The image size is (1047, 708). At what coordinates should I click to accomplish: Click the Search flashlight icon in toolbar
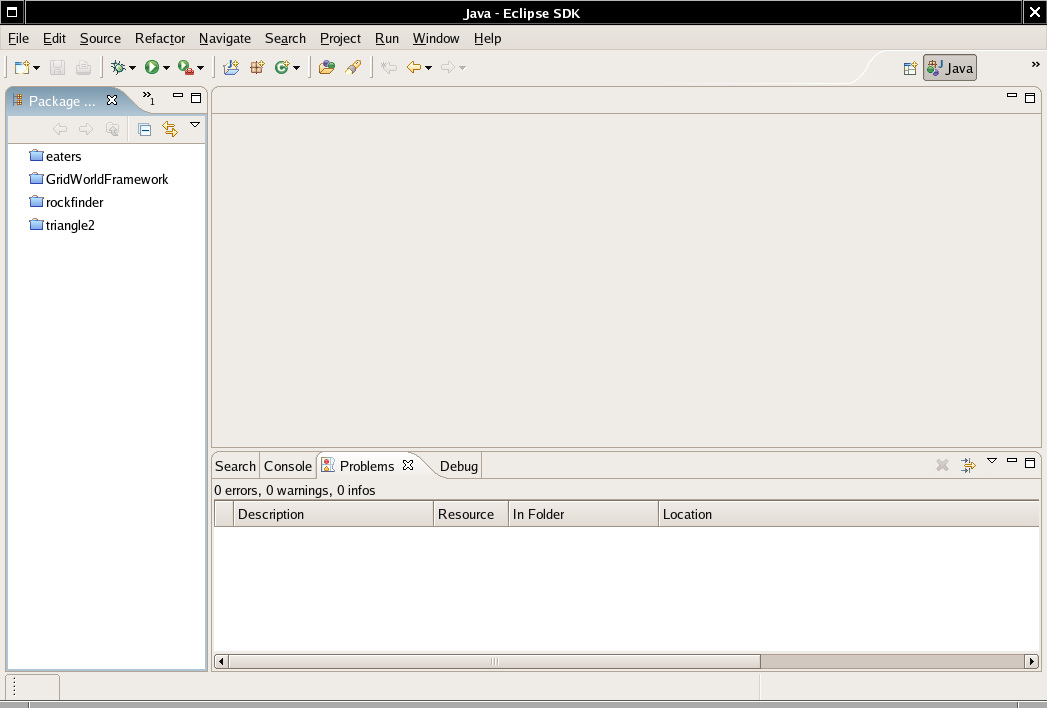pyautogui.click(x=352, y=67)
